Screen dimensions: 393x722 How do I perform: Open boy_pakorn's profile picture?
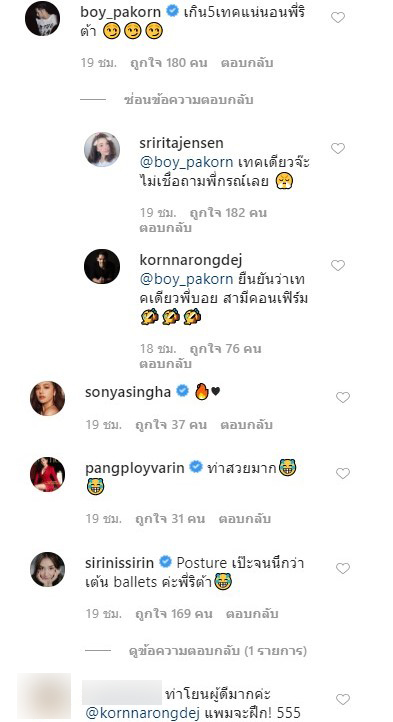42,18
